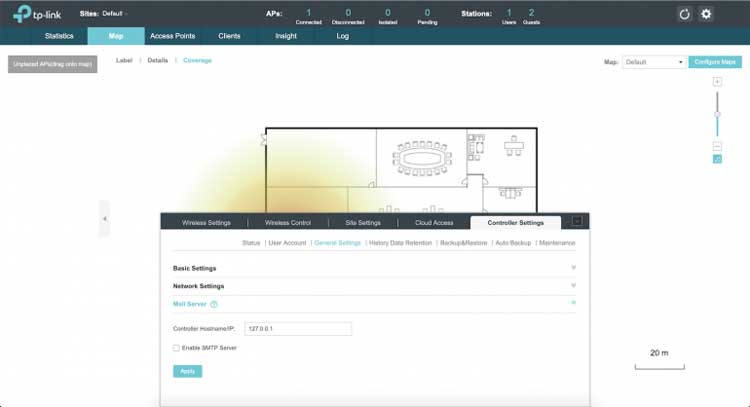The image size is (750, 407).
Task: Minimize the settings panel with the top-right icon
Action: tap(577, 221)
